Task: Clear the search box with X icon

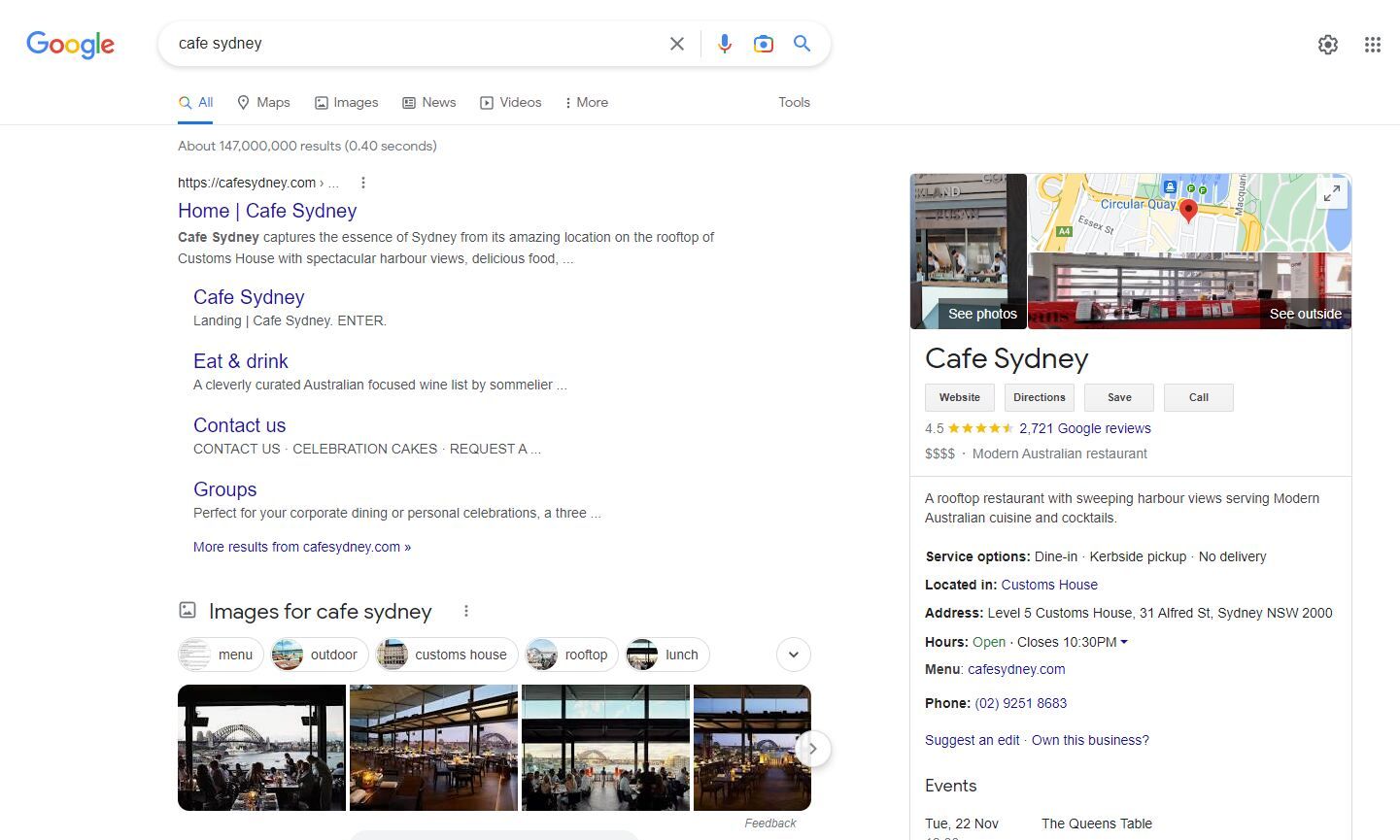Action: coord(677,44)
